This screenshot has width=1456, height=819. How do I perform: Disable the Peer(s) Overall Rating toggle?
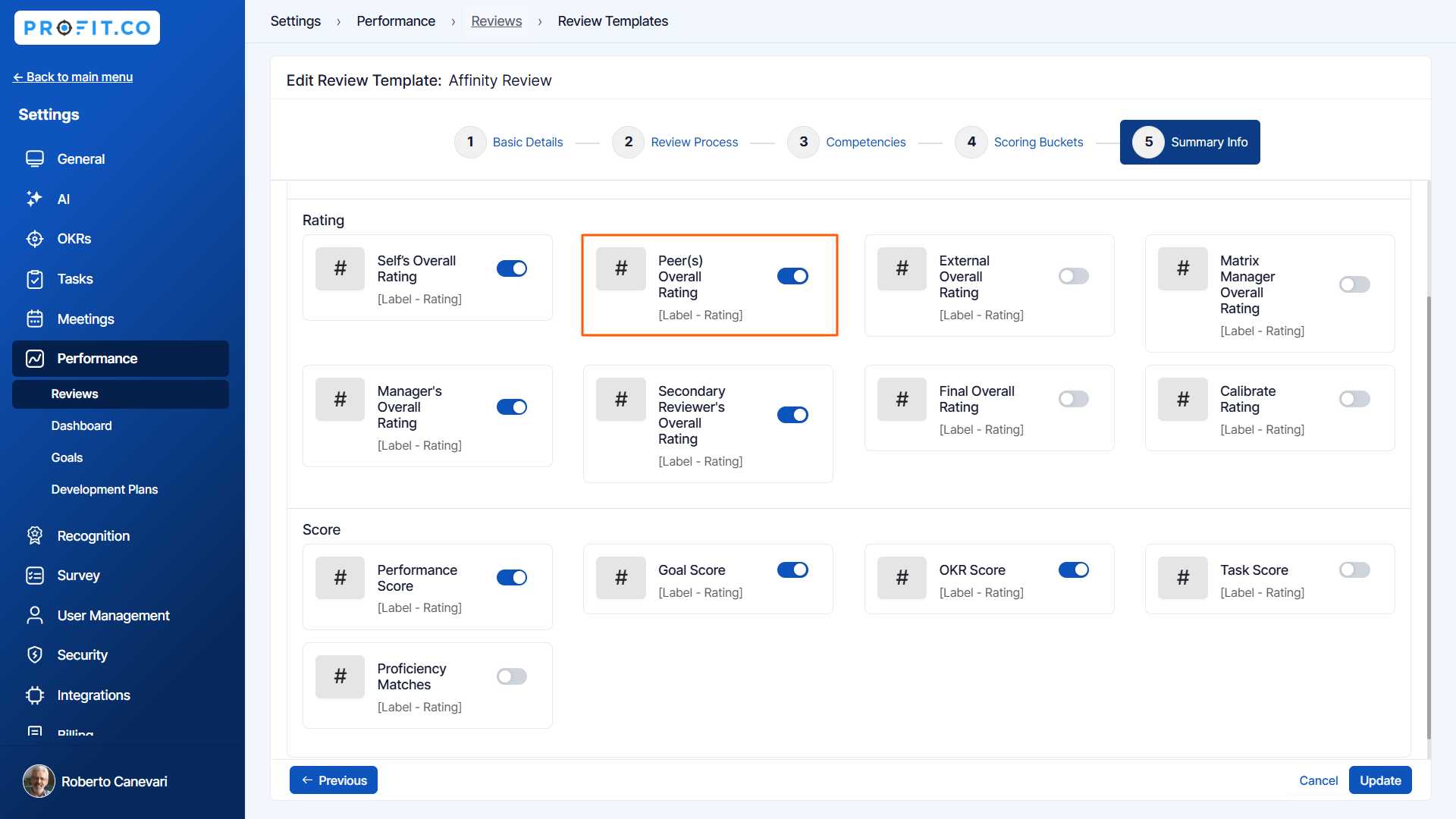tap(792, 276)
